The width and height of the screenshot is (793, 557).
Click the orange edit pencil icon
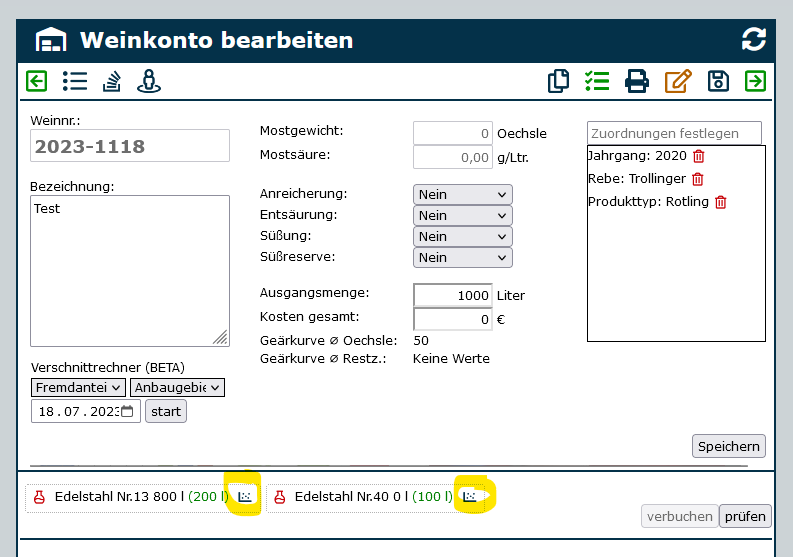(678, 81)
